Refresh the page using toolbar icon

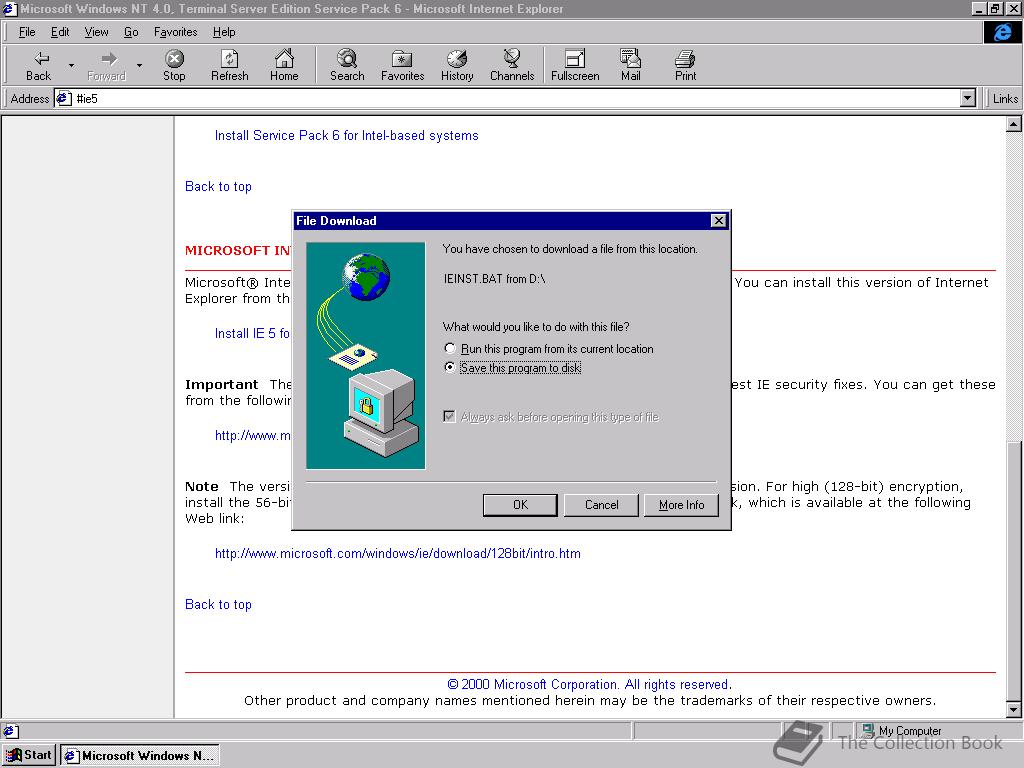tap(229, 66)
